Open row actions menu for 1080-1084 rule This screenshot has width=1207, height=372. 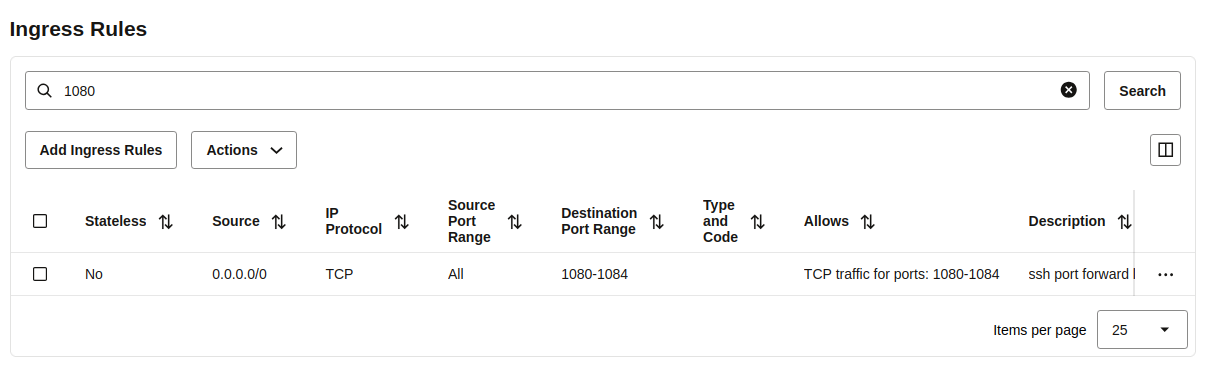click(x=1165, y=274)
